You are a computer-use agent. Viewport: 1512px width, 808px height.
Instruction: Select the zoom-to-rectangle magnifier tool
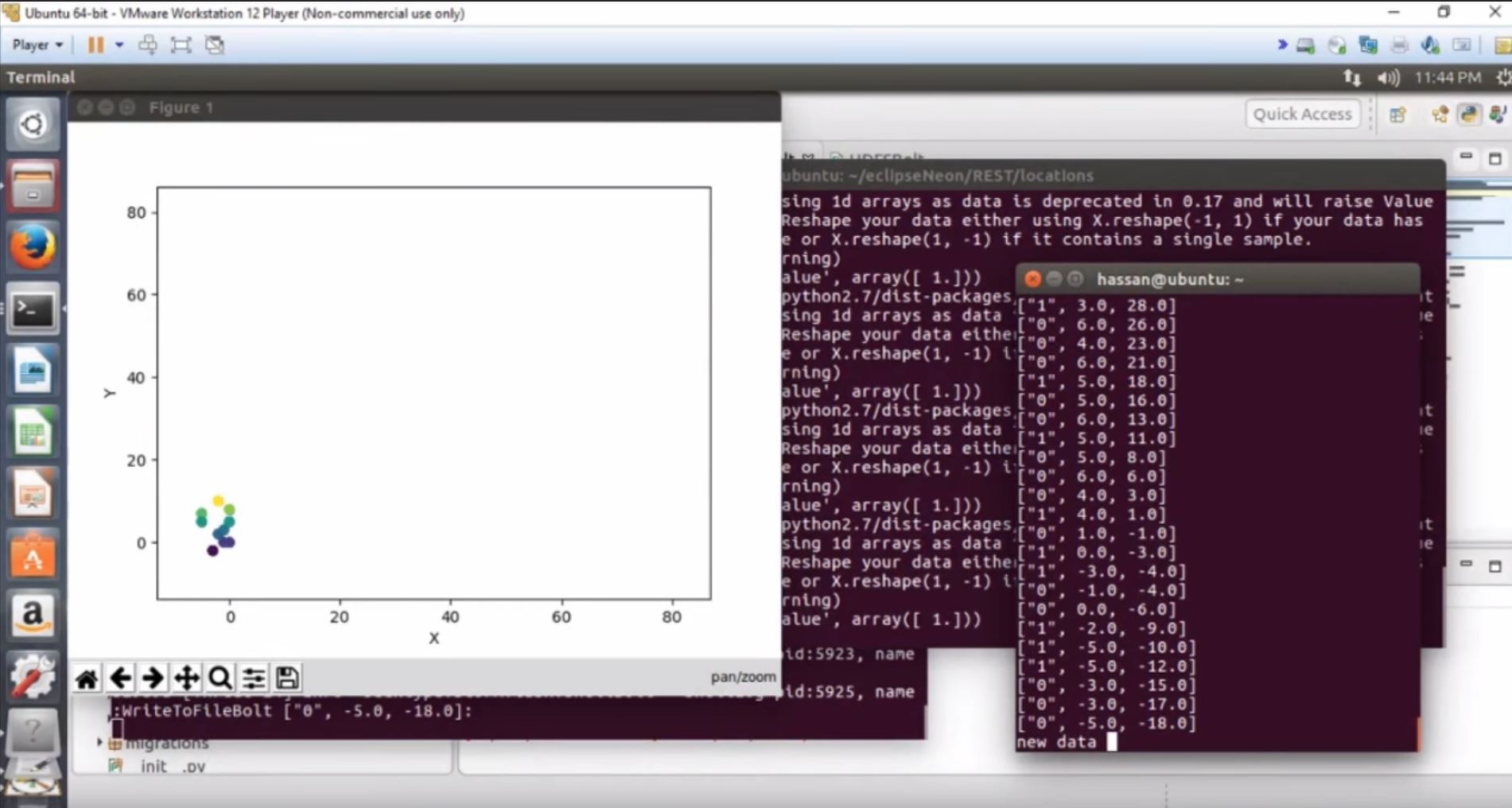click(220, 678)
